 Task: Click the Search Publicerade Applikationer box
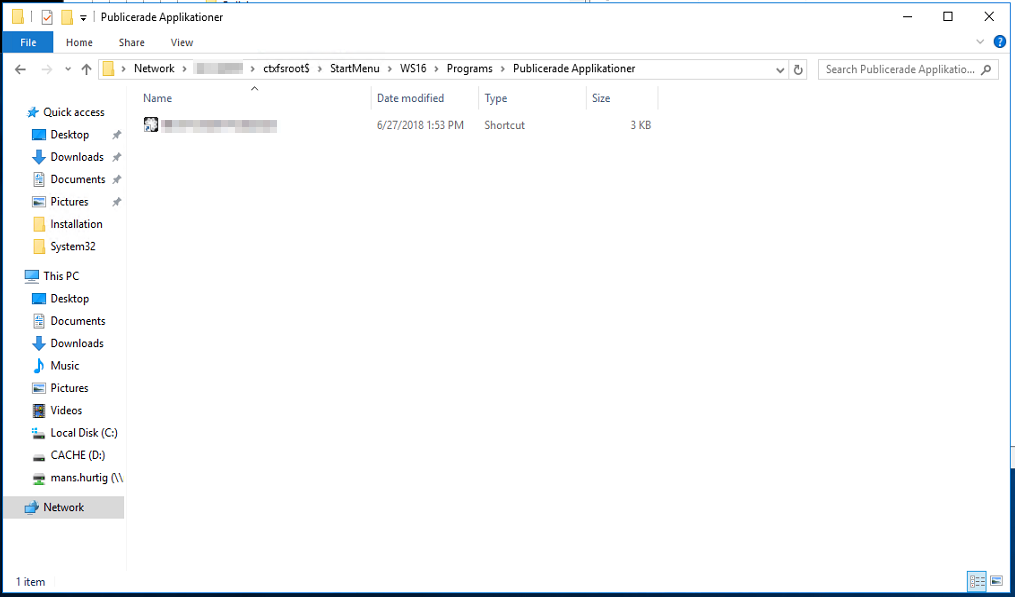(900, 69)
